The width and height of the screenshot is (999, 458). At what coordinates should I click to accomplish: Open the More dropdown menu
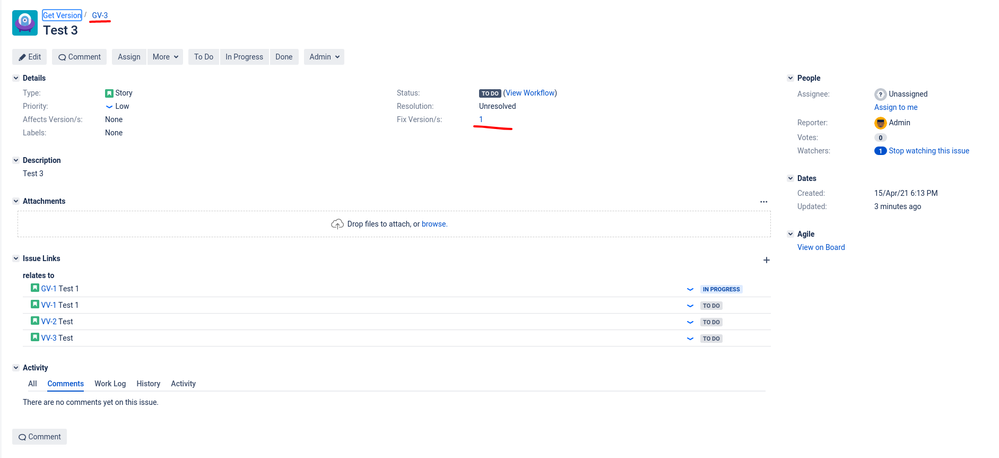(166, 57)
